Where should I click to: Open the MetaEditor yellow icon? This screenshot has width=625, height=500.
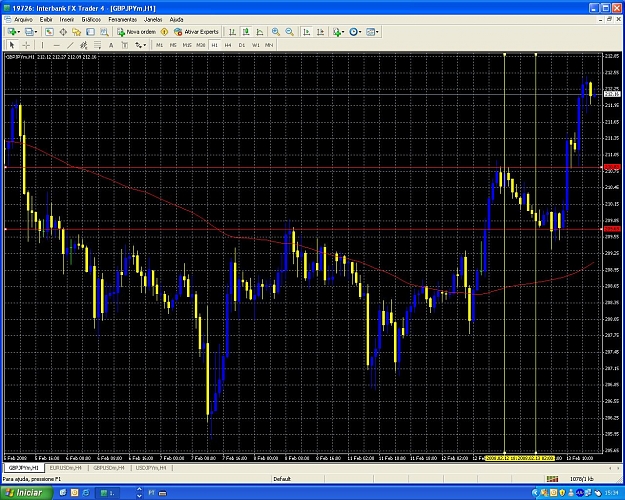[164, 32]
